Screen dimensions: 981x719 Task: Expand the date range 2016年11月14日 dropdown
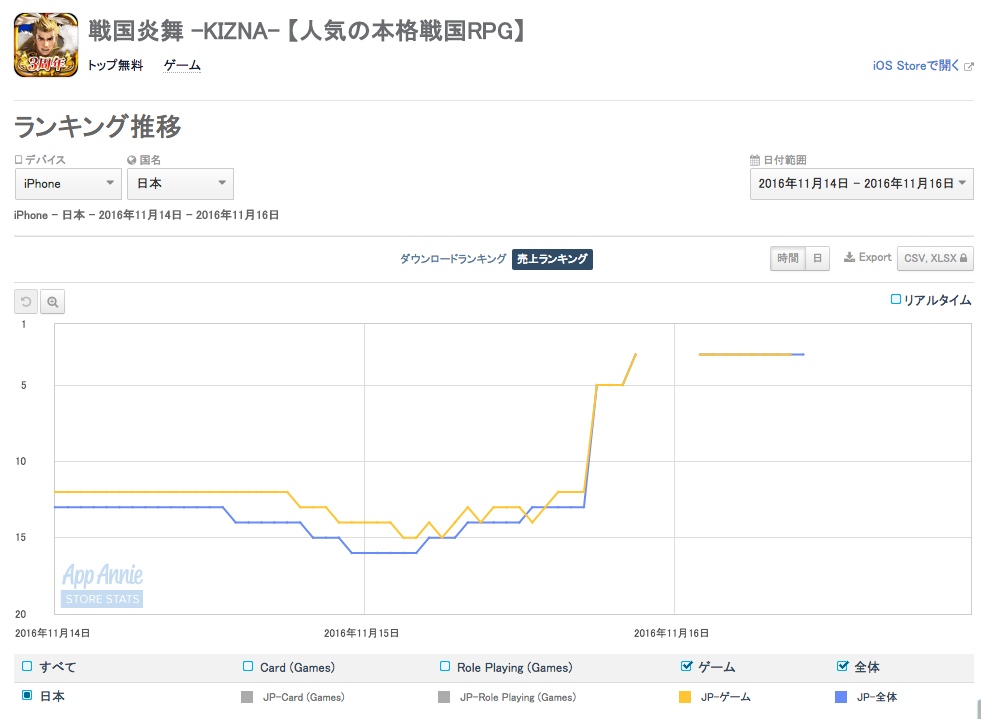pyautogui.click(x=862, y=184)
